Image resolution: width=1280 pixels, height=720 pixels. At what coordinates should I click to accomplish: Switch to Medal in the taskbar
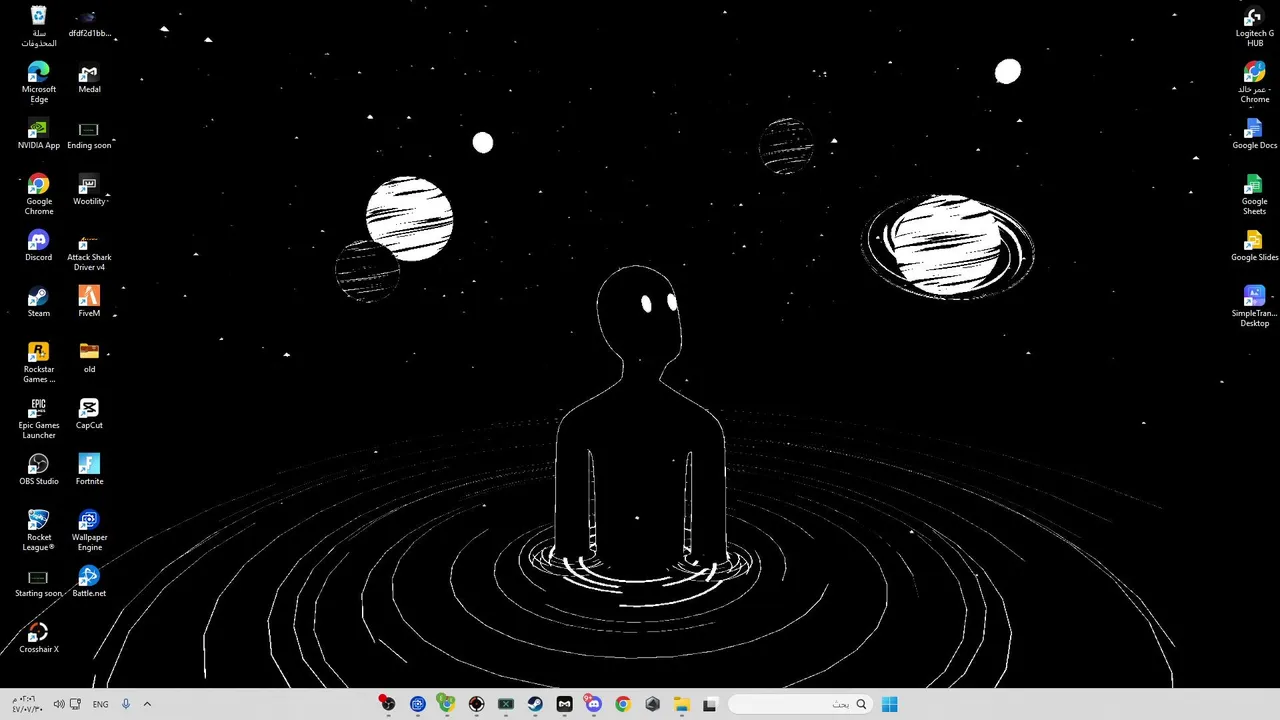[x=564, y=704]
